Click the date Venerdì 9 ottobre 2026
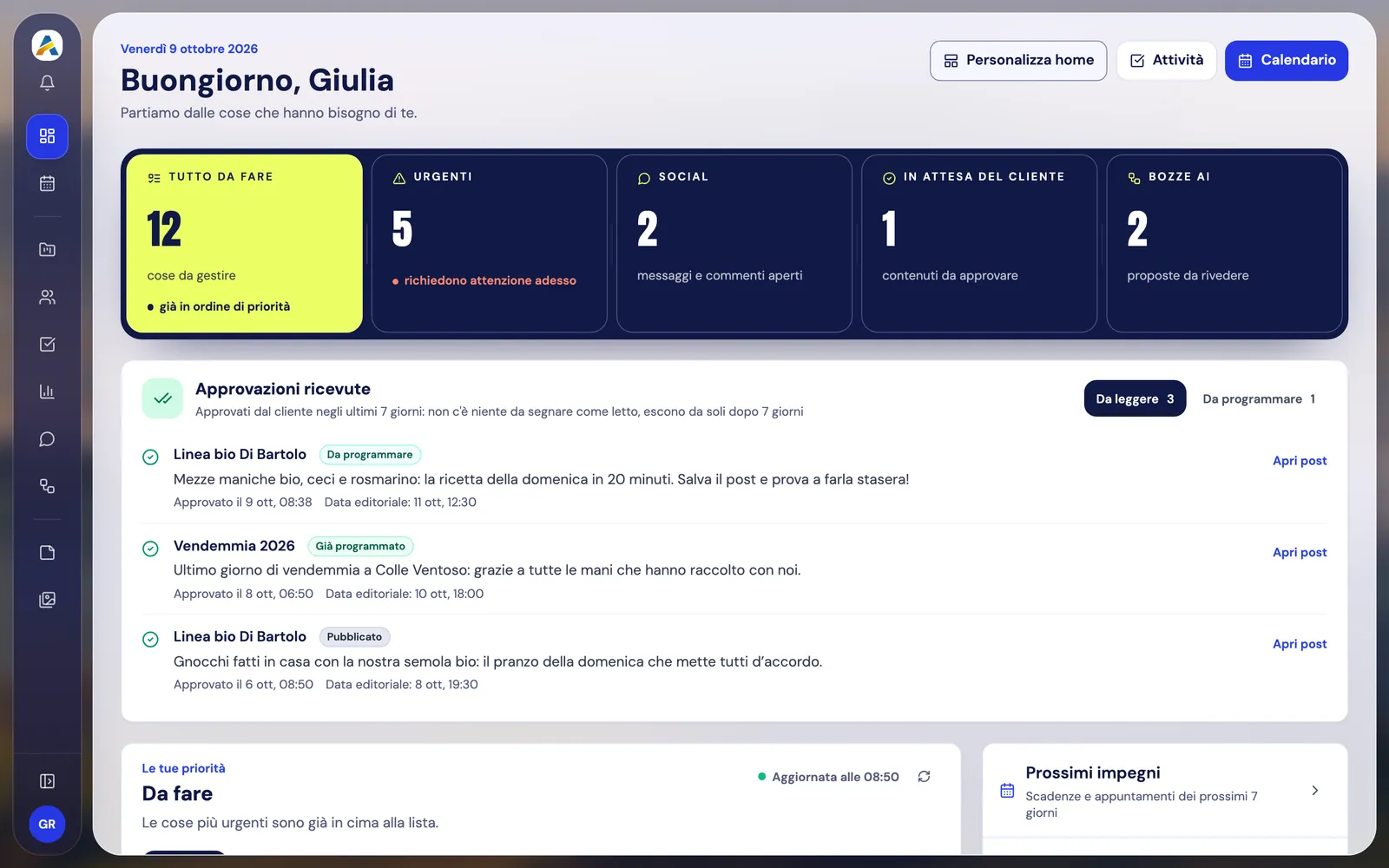Image resolution: width=1389 pixels, height=868 pixels. pyautogui.click(x=189, y=49)
